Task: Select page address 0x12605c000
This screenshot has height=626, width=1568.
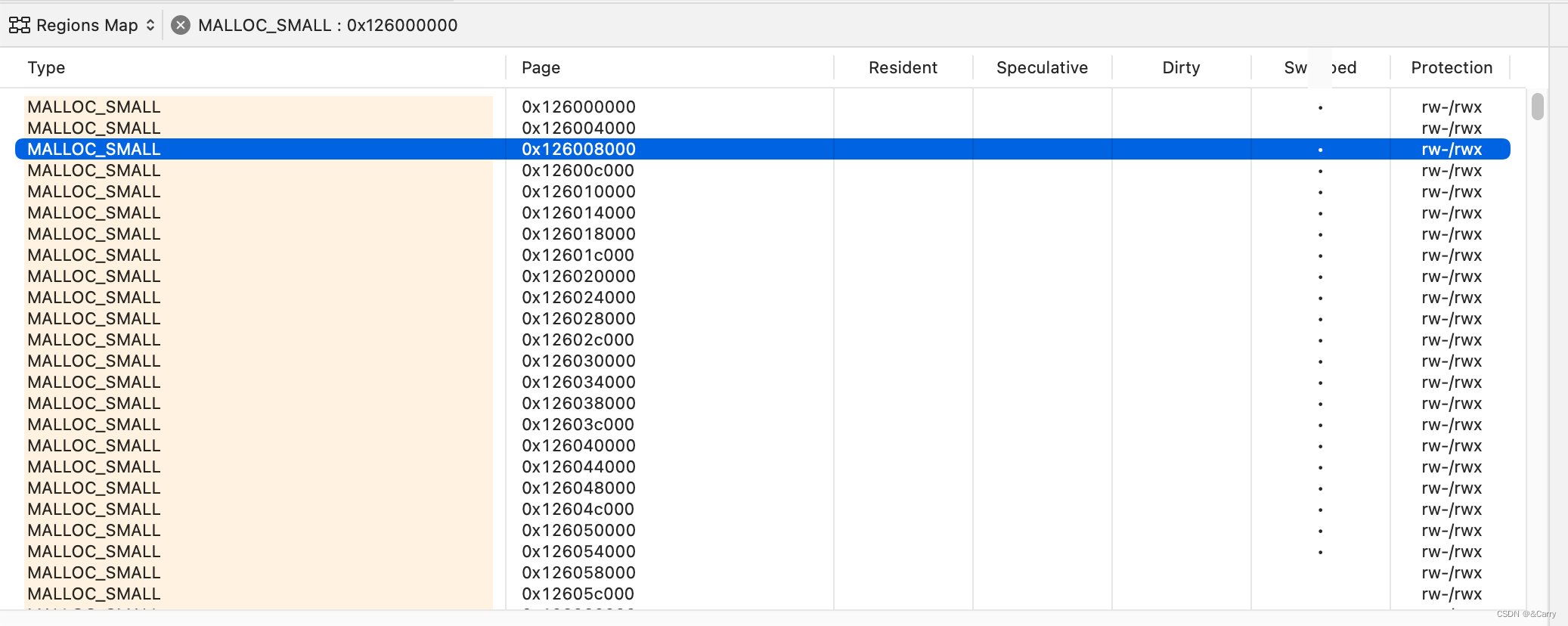Action: pos(578,593)
